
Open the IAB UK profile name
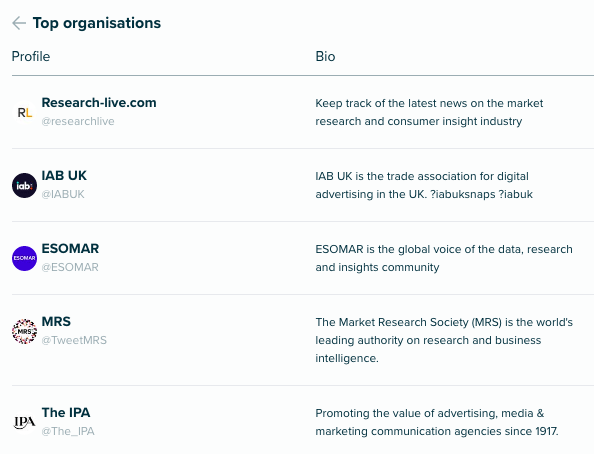(x=64, y=175)
